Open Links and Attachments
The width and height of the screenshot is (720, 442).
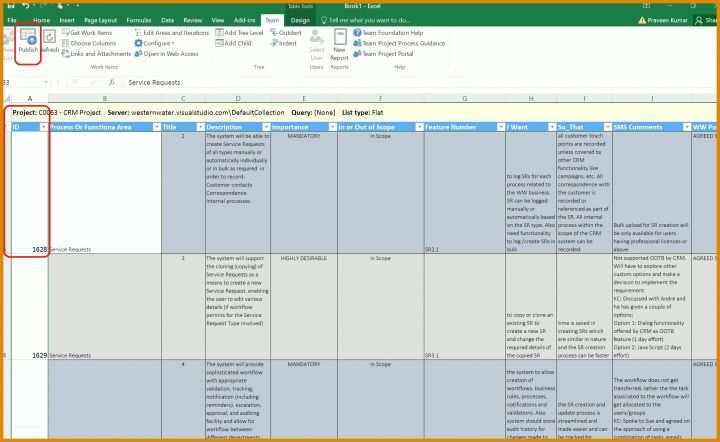pos(96,54)
